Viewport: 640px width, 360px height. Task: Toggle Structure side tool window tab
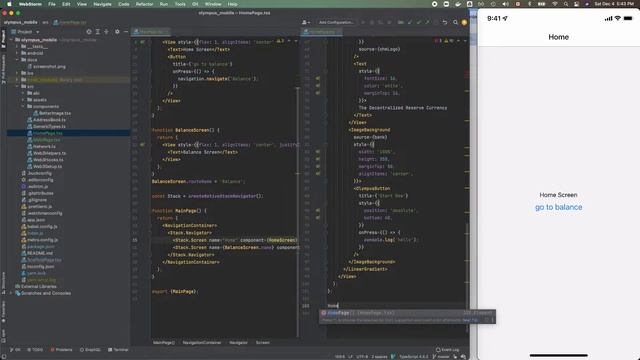[3, 283]
